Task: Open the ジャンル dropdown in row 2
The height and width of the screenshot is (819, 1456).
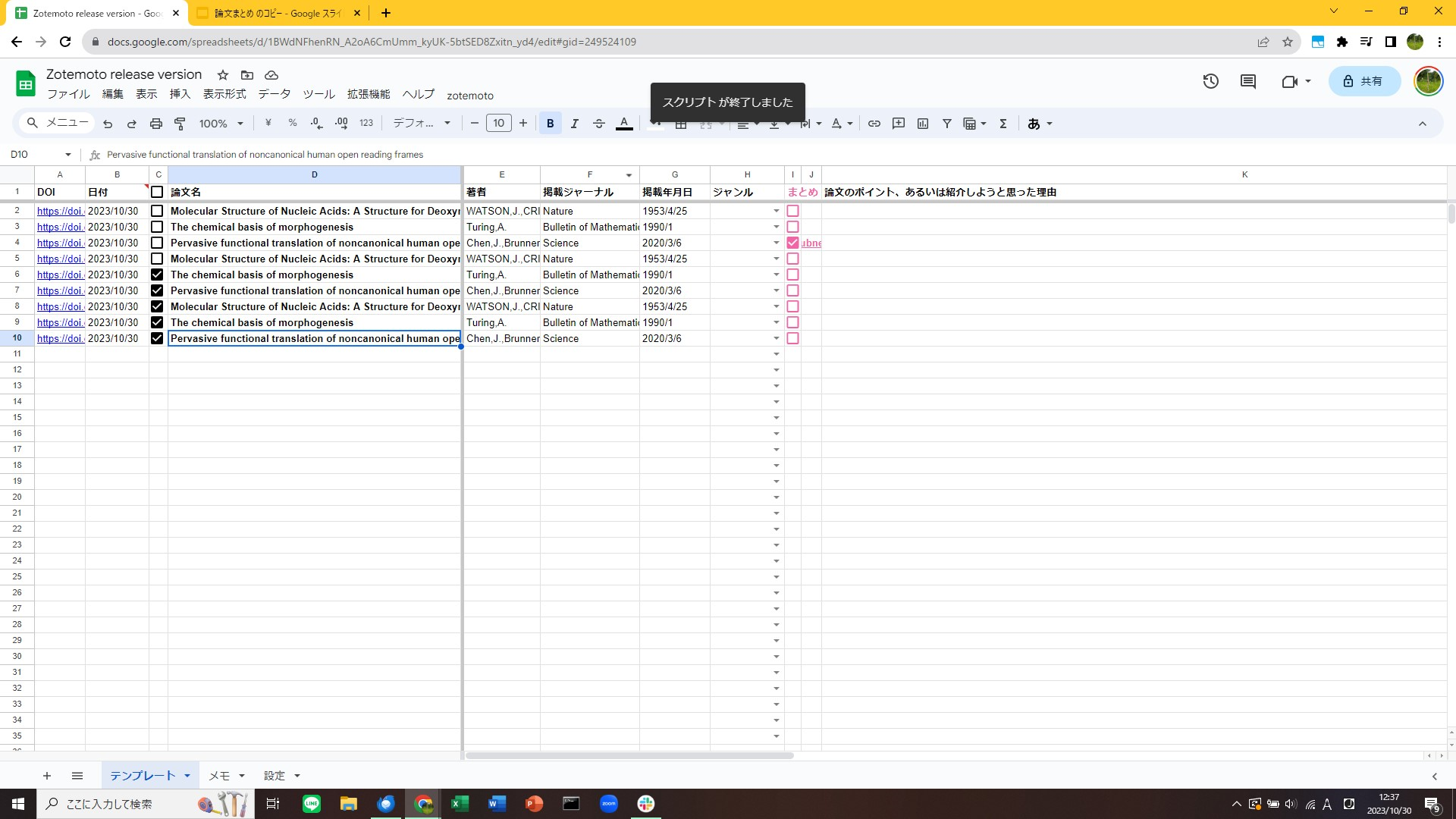Action: 776,211
